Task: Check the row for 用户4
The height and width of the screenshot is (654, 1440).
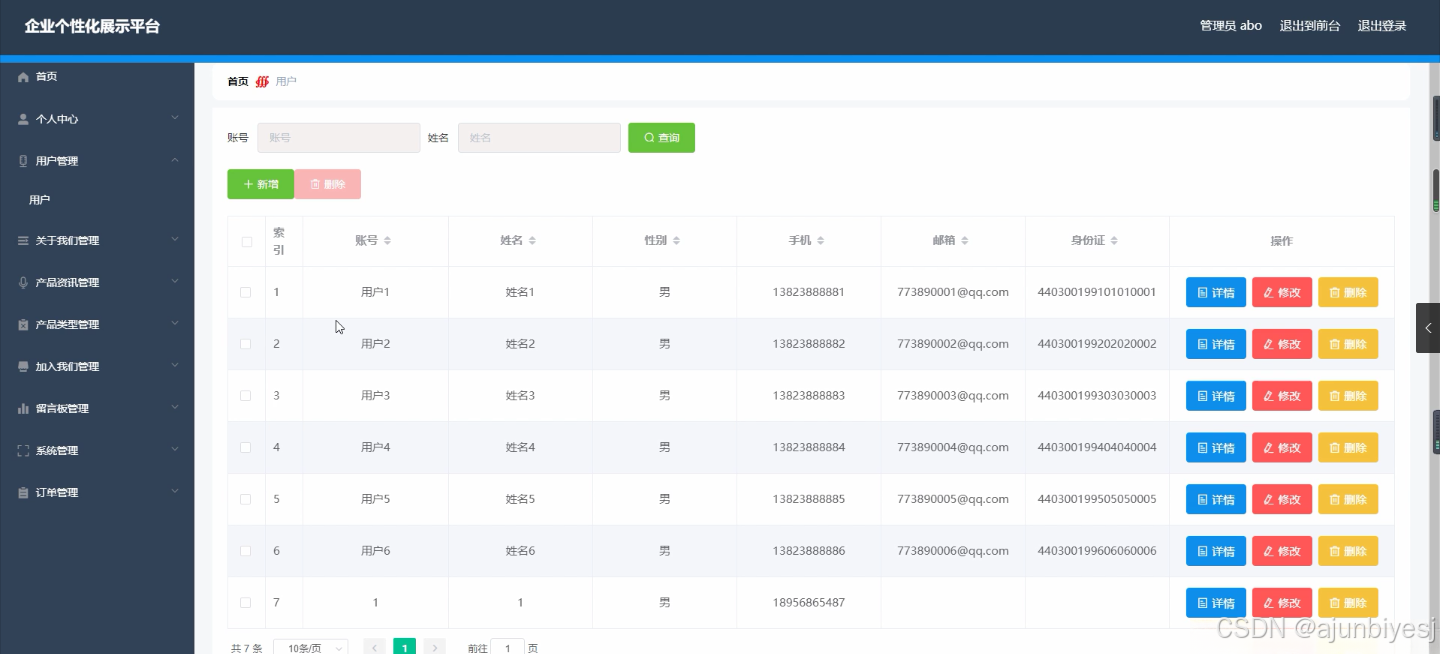Action: tap(246, 447)
